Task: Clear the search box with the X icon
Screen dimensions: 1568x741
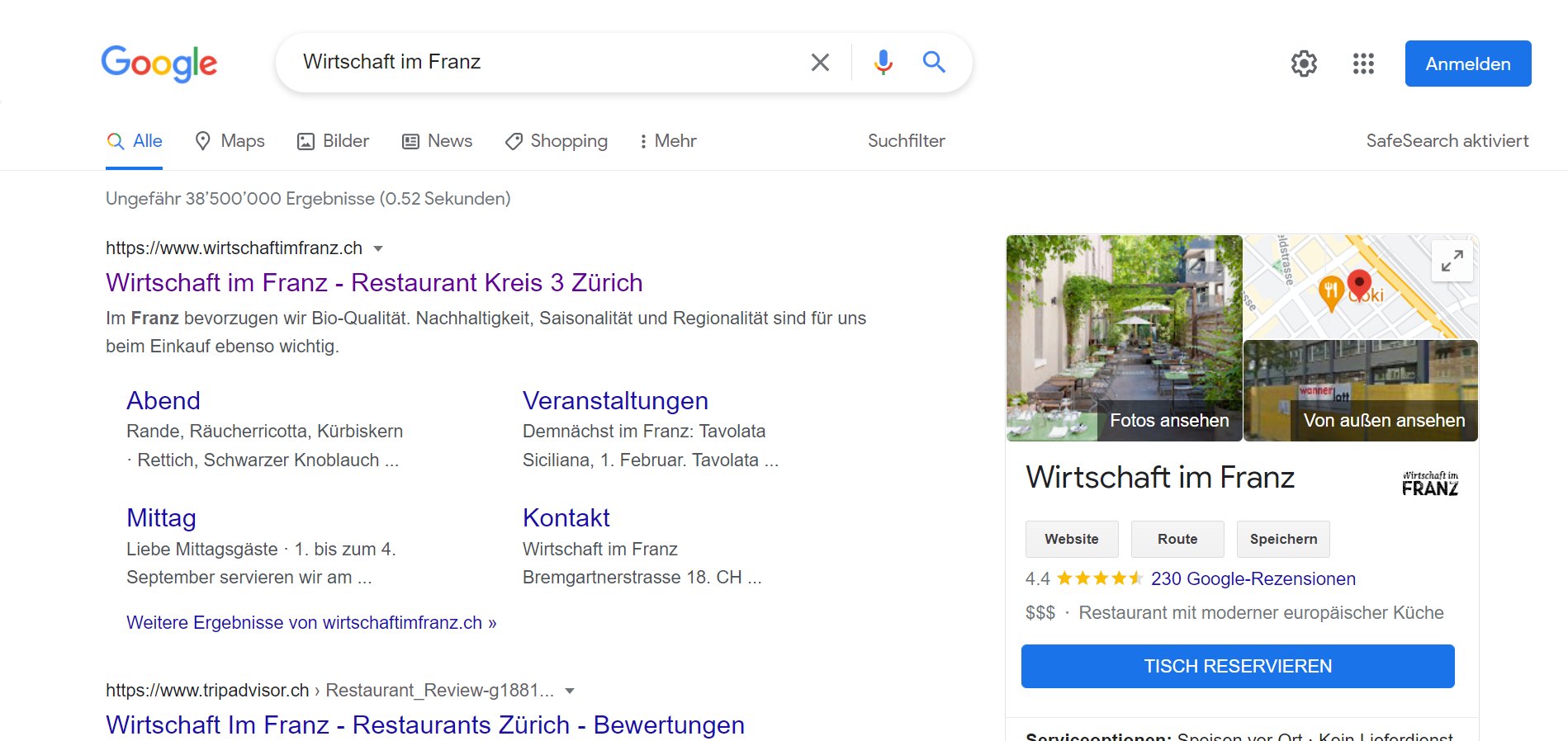Action: click(820, 63)
